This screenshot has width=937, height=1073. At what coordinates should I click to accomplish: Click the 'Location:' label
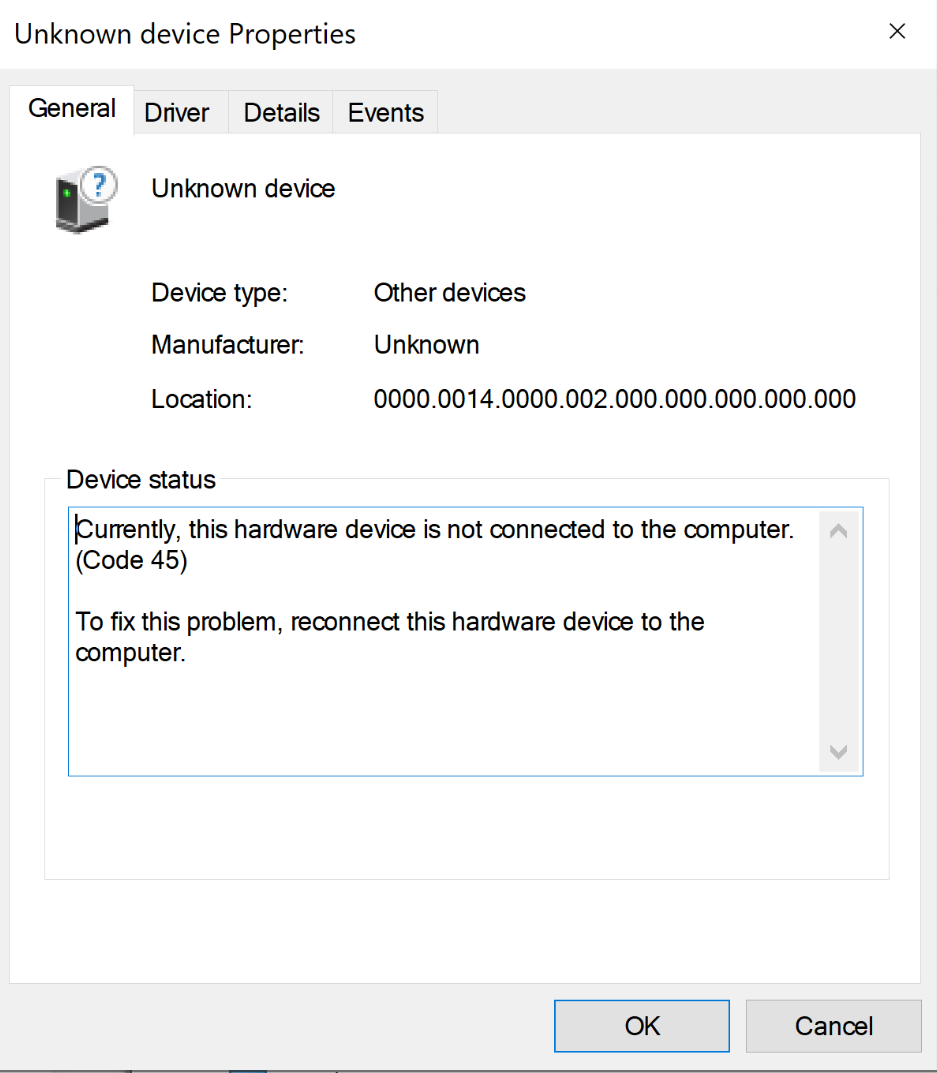point(201,400)
